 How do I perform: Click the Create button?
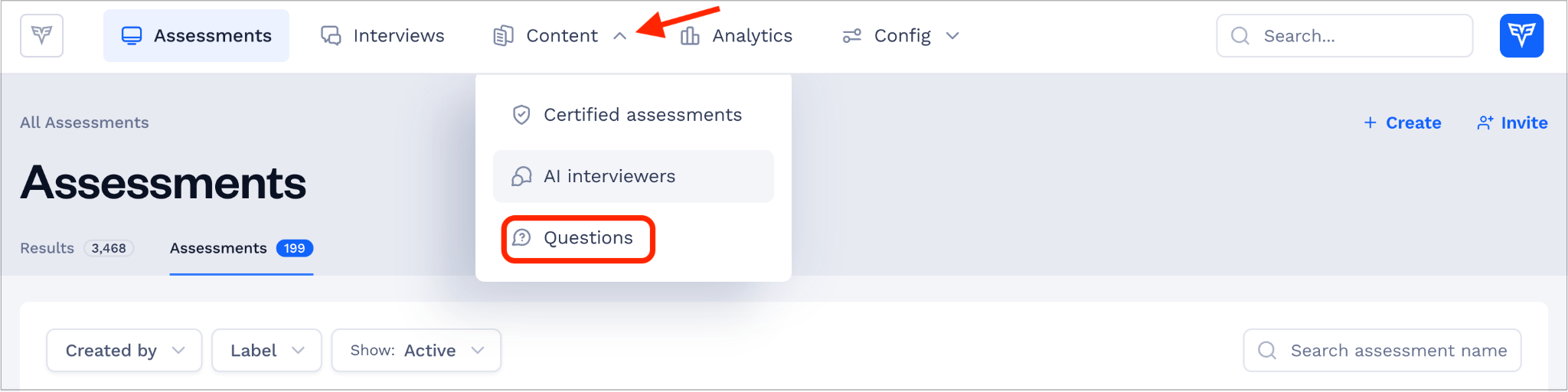click(x=1402, y=122)
